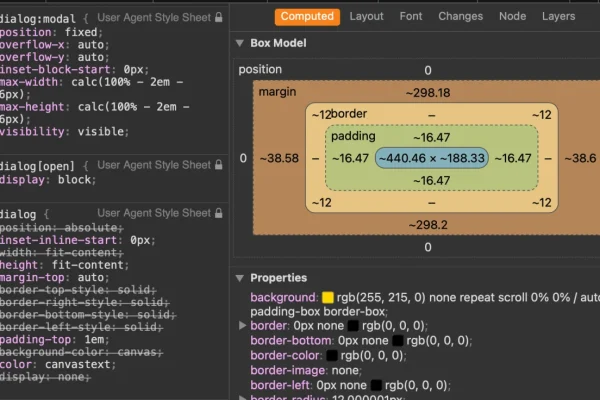Click the padding bottom value ~16.47

click(432, 180)
